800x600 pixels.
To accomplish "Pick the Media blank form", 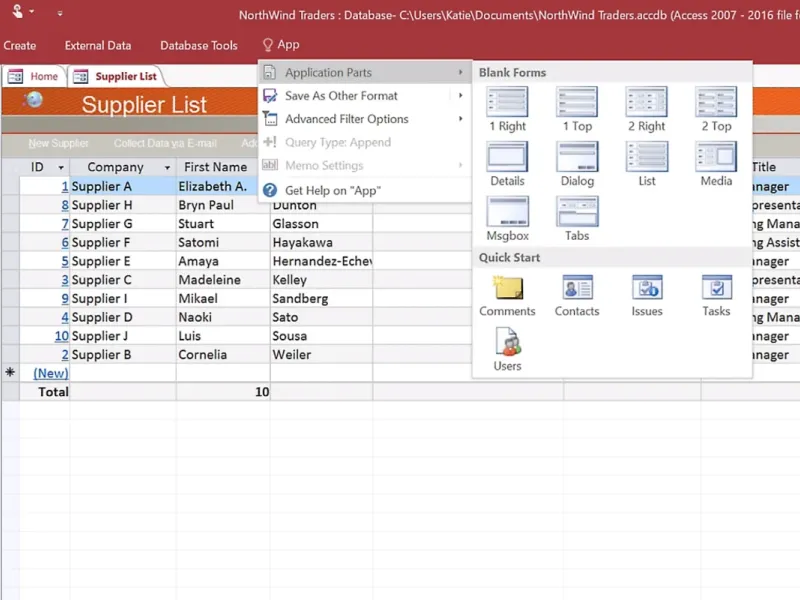I will (x=716, y=164).
